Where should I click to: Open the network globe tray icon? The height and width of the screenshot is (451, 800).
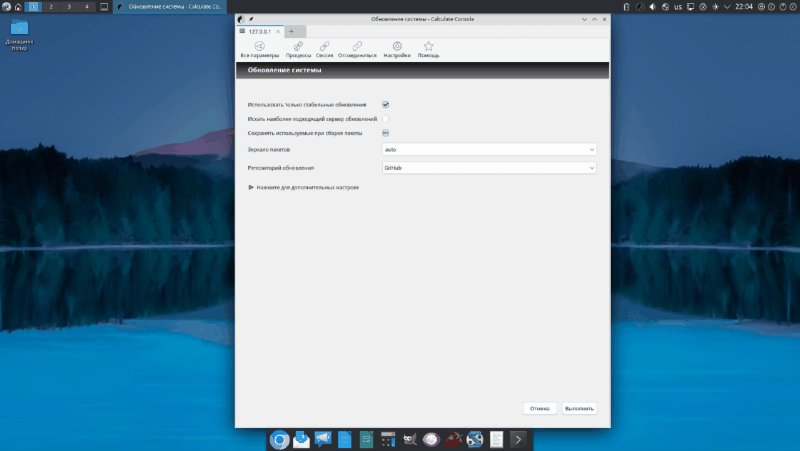(665, 7)
